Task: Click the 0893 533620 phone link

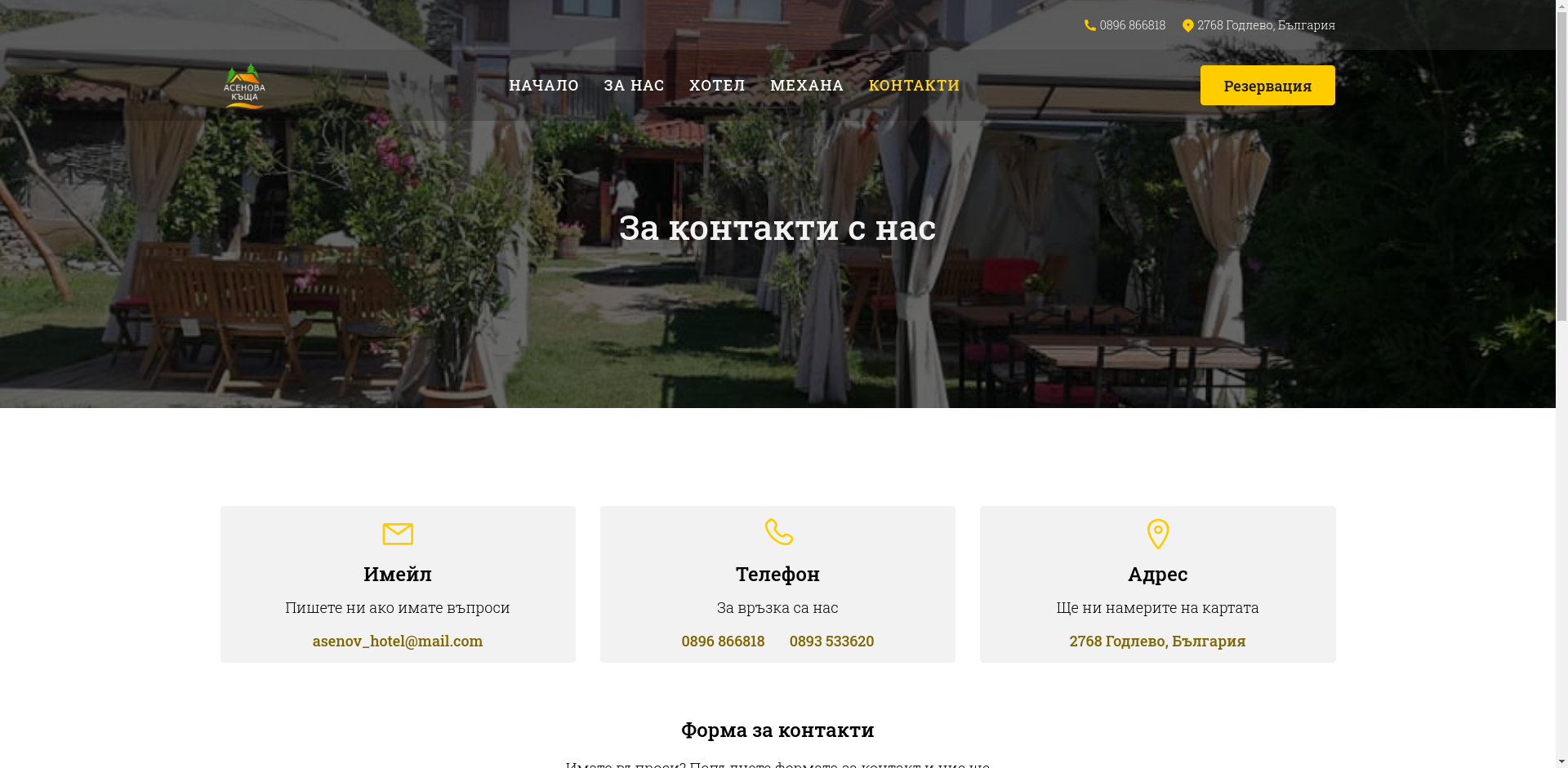Action: [x=831, y=641]
